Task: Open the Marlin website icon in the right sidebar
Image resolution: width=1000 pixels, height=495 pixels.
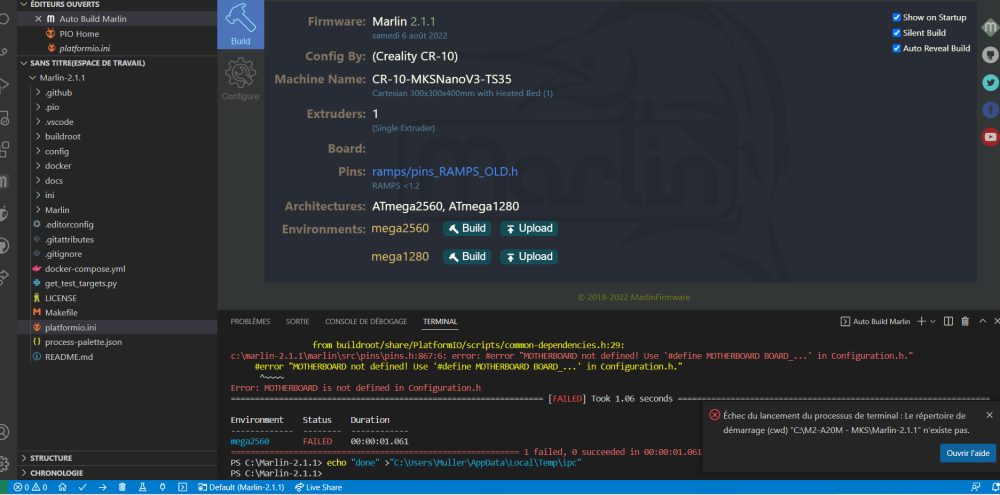Action: click(x=990, y=27)
